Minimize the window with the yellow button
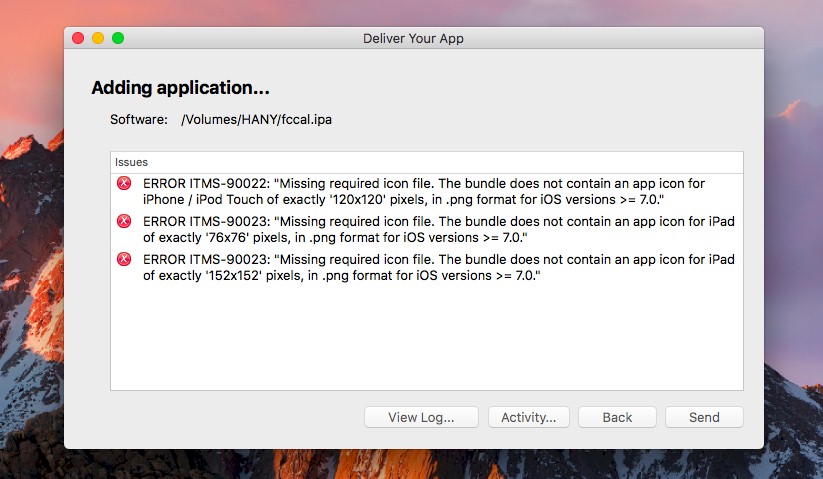Screen dimensions: 823x479 coord(98,38)
